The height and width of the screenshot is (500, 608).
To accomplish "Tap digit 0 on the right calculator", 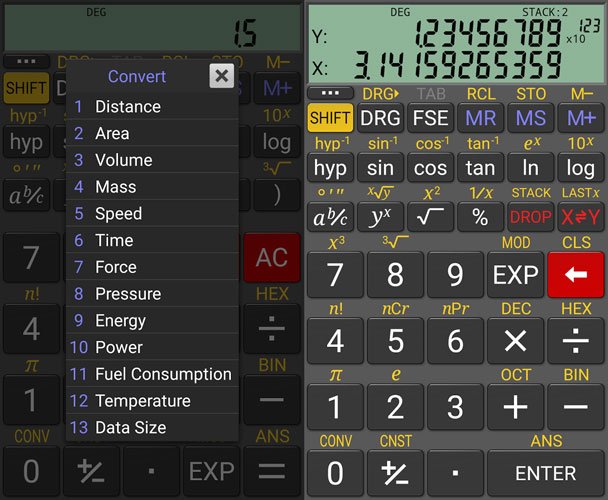I will pos(335,473).
